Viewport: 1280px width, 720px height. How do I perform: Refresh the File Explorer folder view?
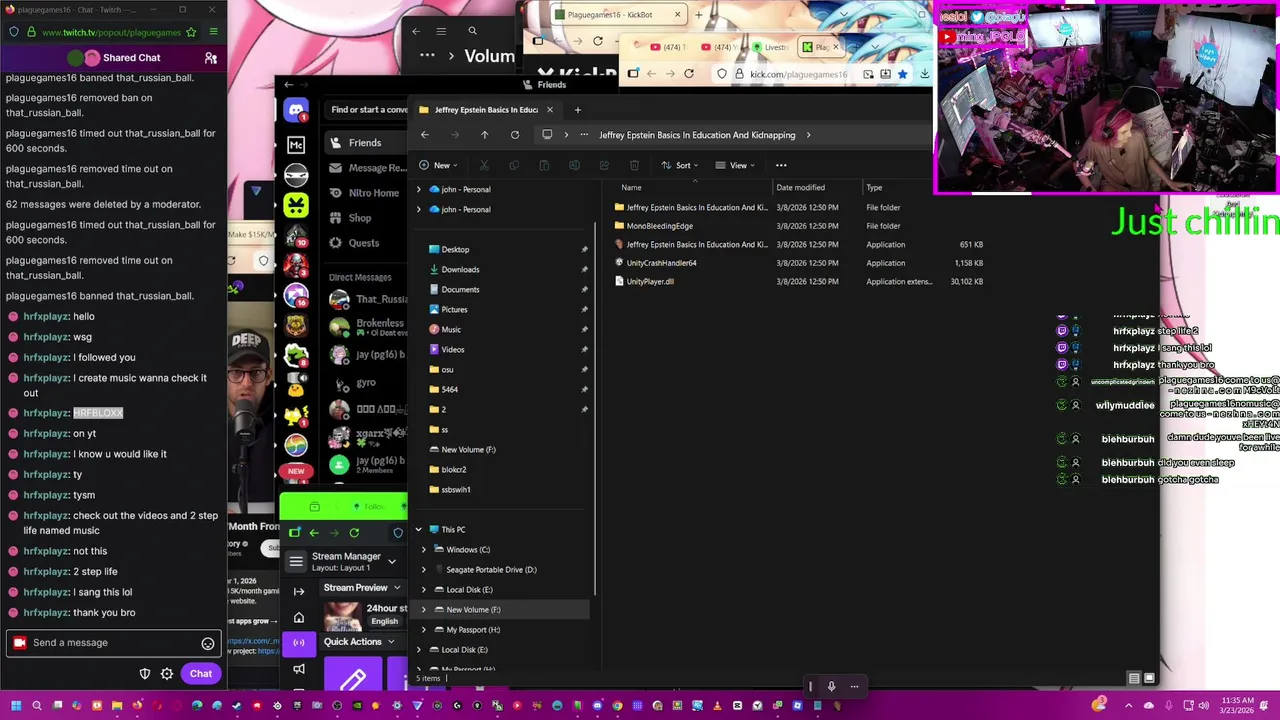(514, 135)
